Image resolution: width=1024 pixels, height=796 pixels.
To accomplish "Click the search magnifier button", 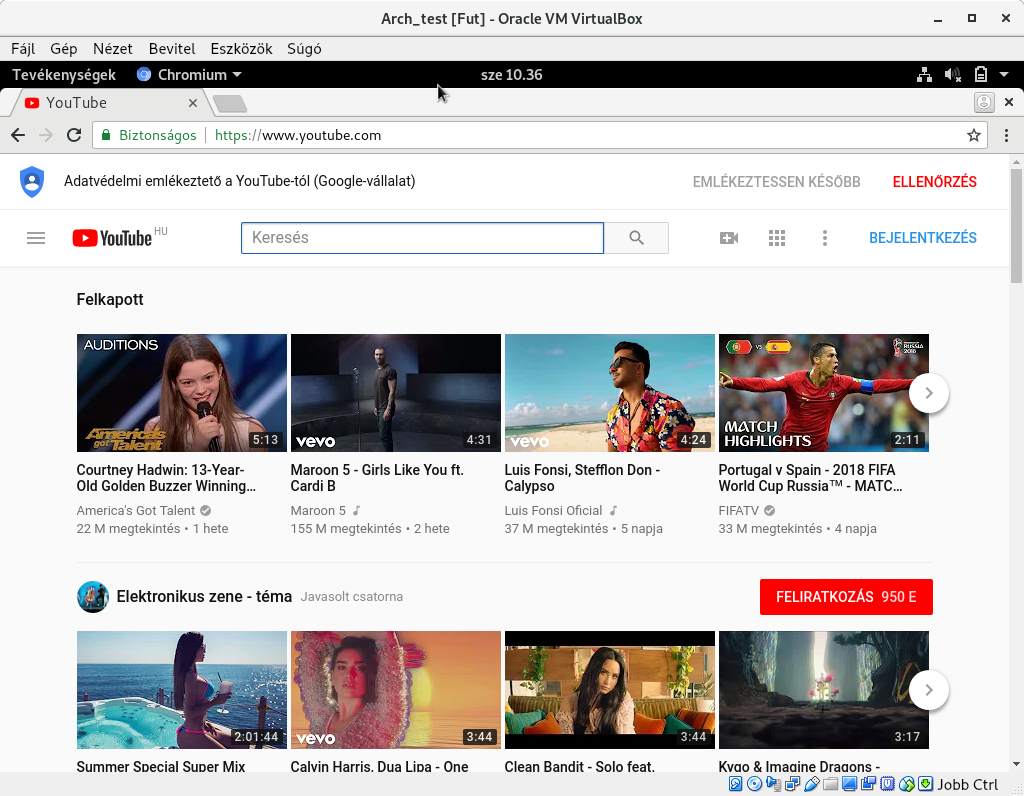I will (x=636, y=238).
